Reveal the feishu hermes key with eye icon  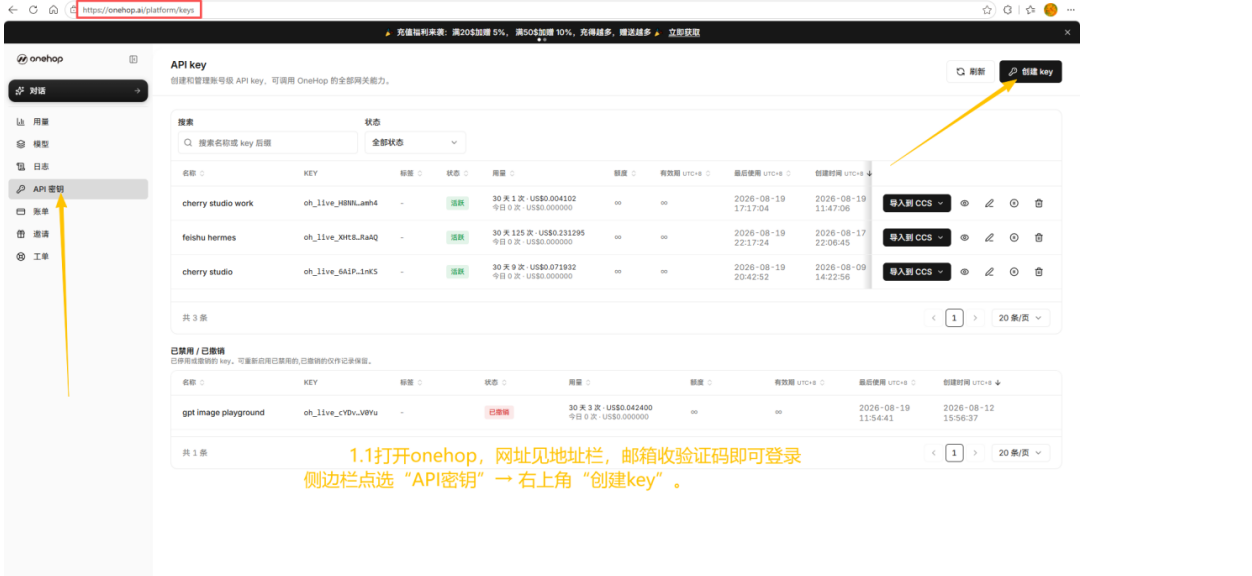[965, 237]
